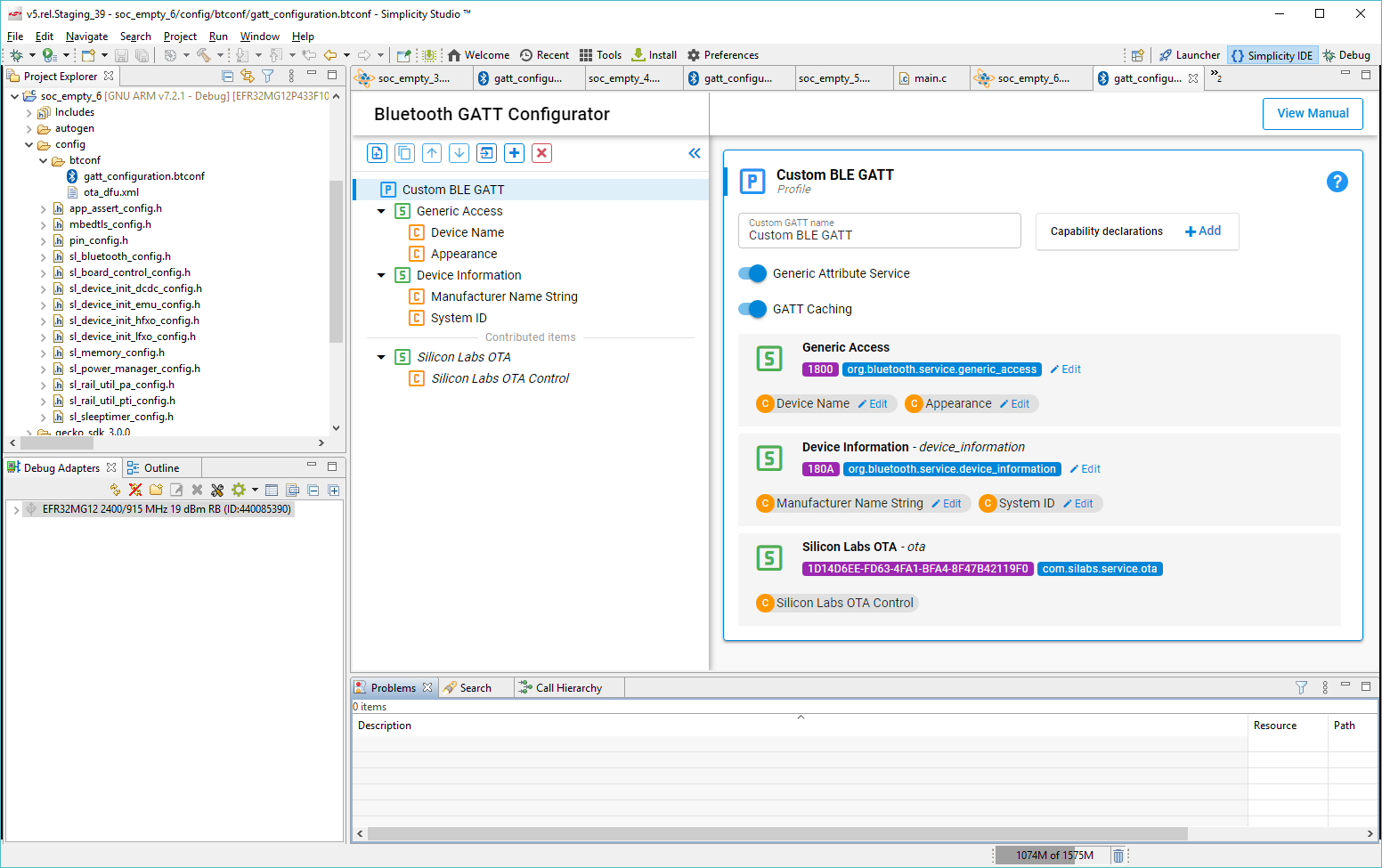Collapse the GATT item tree panel

695,152
